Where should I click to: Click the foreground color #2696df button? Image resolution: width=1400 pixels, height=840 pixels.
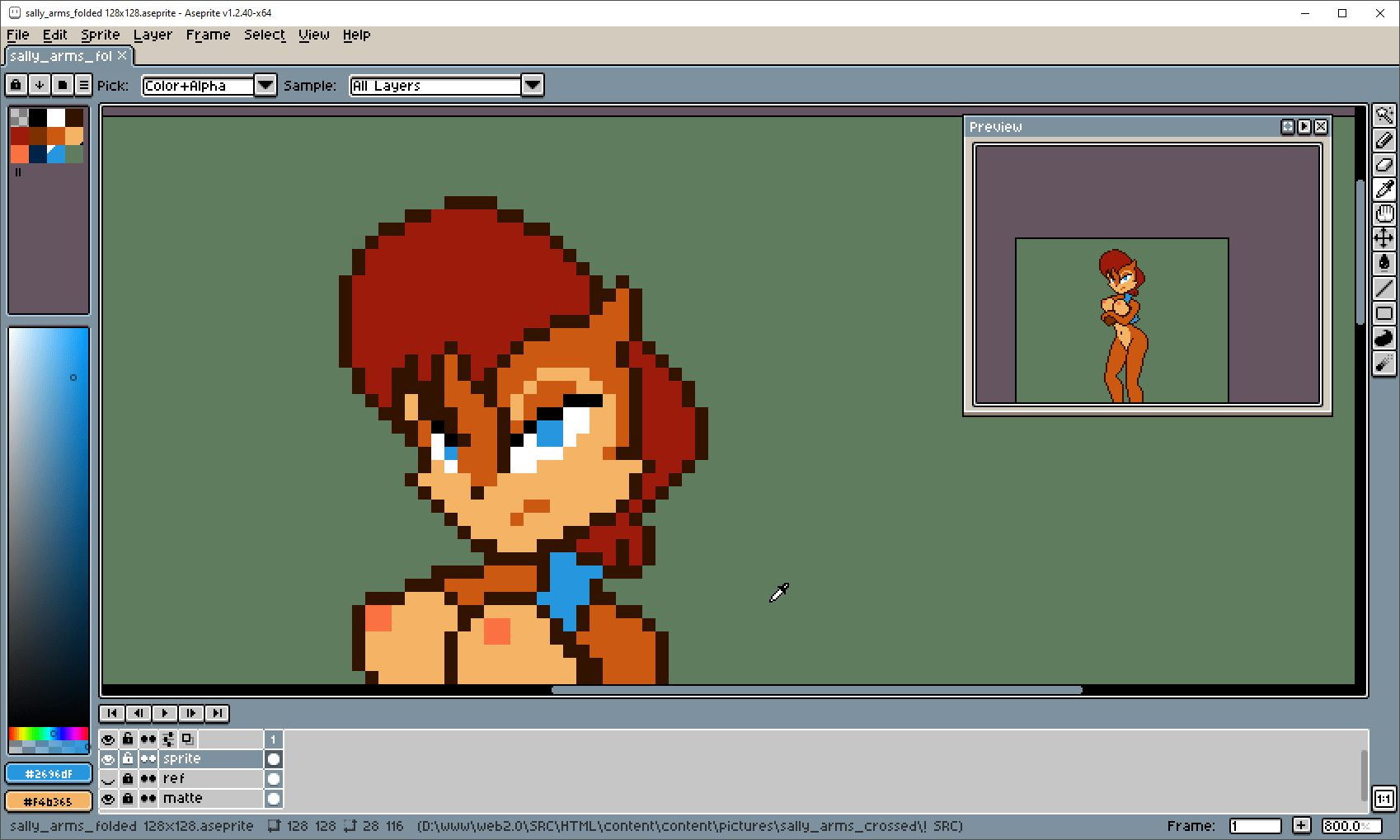click(x=49, y=774)
